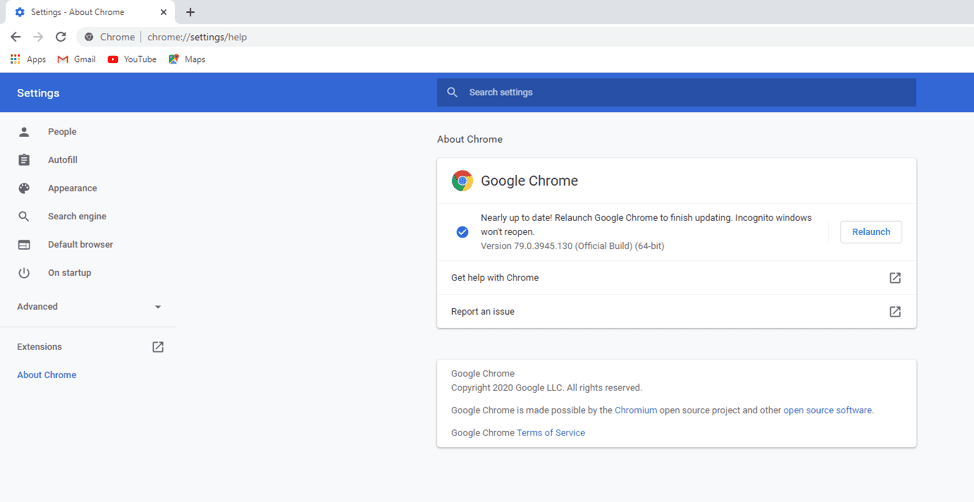Open the Gmail bookmark

point(76,60)
